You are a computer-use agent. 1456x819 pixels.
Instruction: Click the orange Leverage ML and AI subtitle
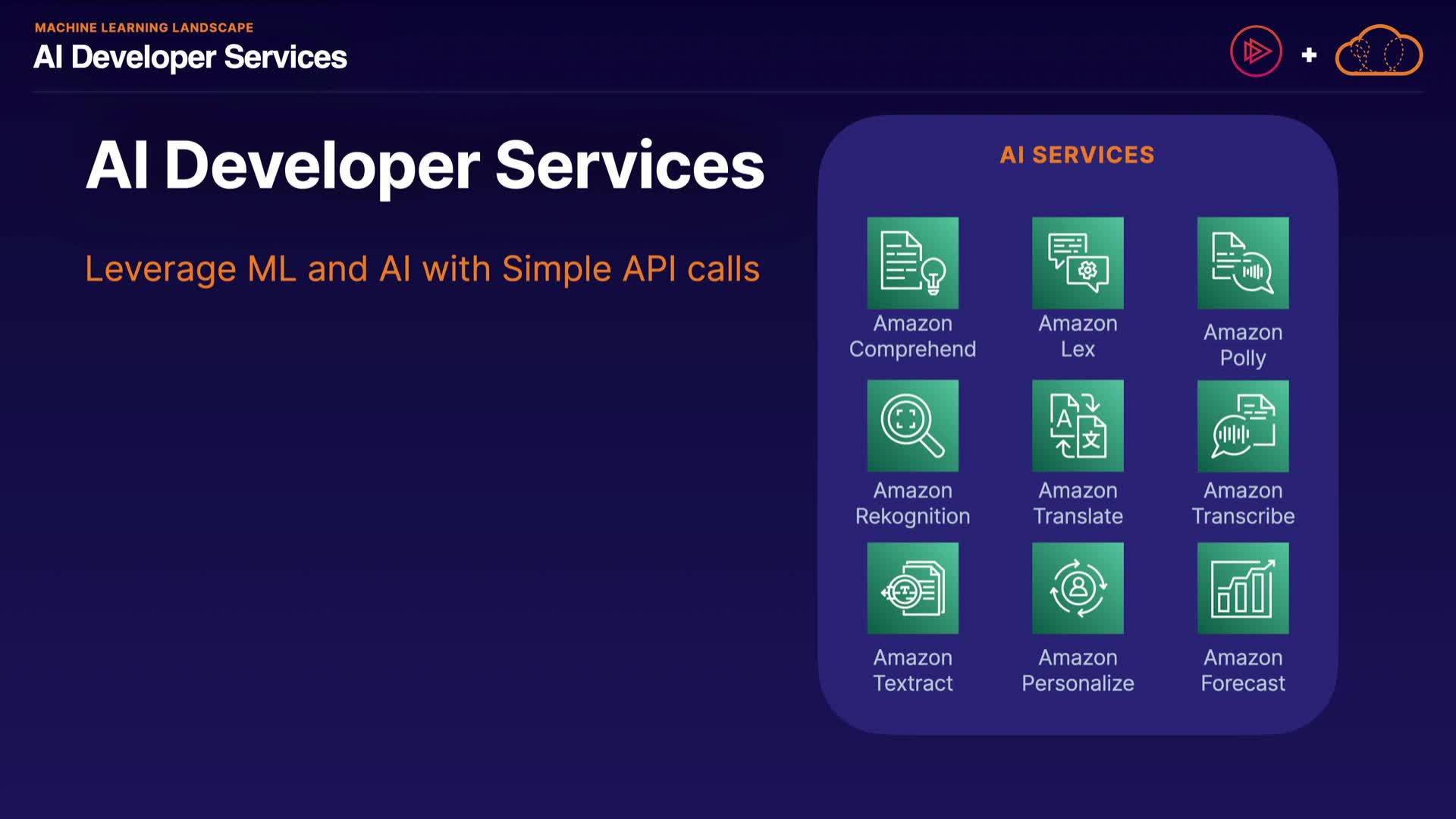(422, 269)
